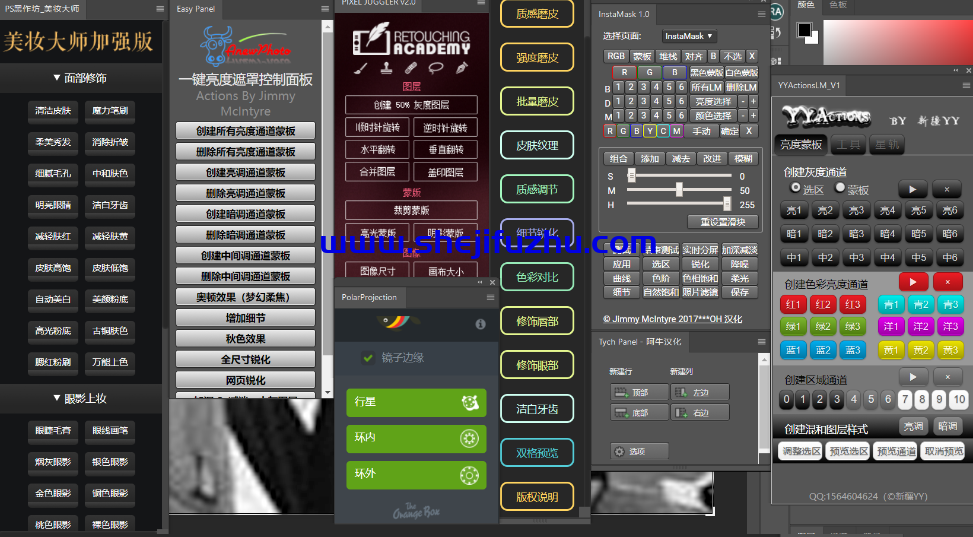This screenshot has height=537, width=973.
Task: Click the red play button for 创建色彩亮度通道
Action: (913, 282)
